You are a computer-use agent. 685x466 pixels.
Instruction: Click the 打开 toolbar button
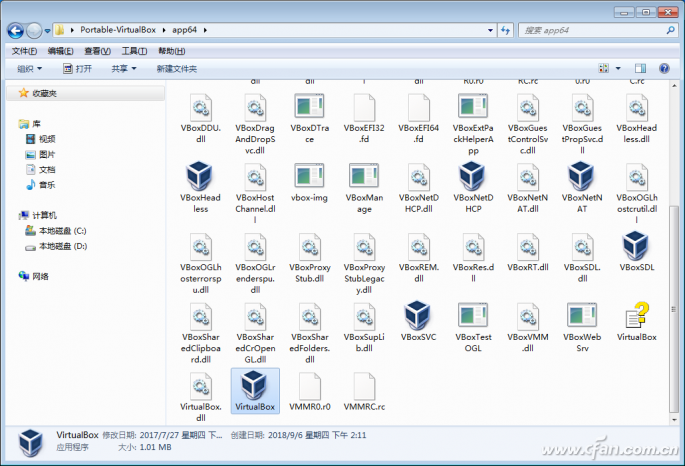[x=77, y=69]
